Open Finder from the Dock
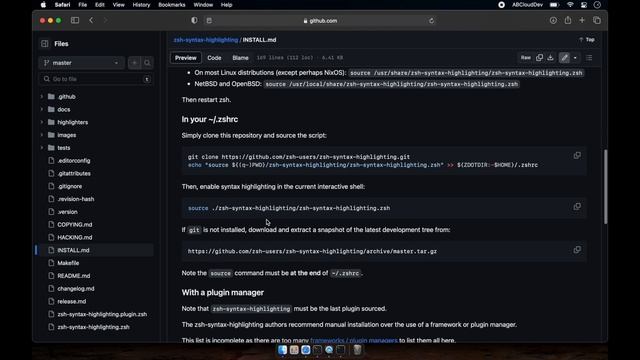The height and width of the screenshot is (360, 640). (282, 350)
